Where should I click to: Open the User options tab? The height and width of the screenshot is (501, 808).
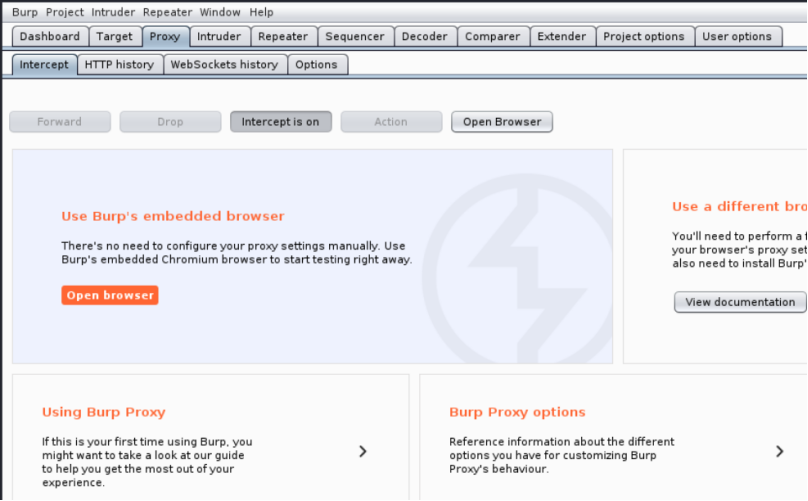click(x=737, y=37)
